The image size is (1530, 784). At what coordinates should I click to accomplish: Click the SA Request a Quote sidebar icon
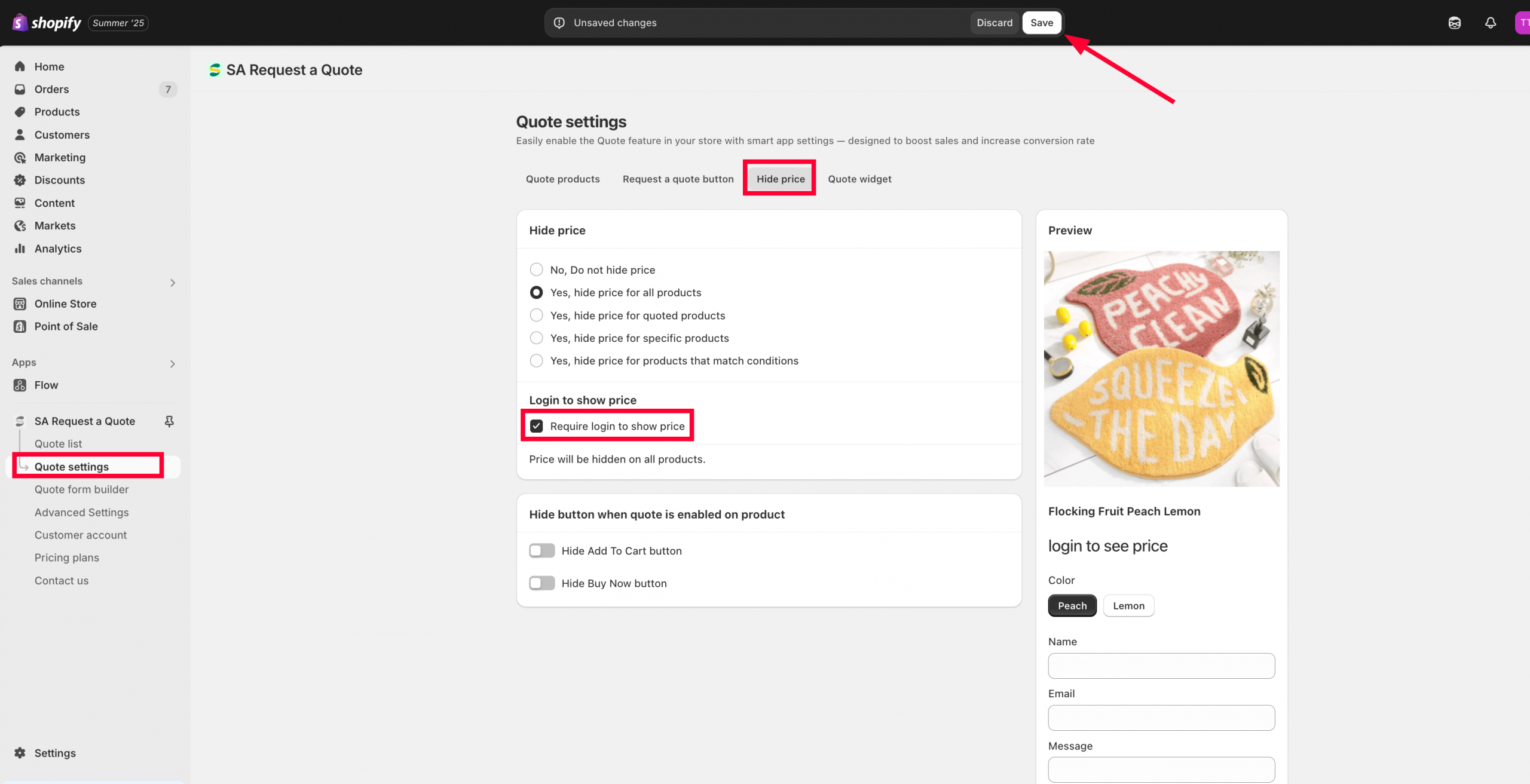click(x=20, y=421)
